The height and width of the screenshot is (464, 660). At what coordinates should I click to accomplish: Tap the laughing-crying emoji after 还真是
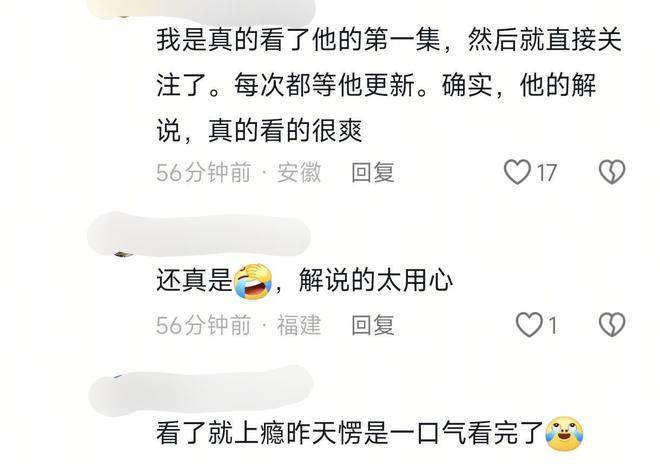(x=253, y=281)
